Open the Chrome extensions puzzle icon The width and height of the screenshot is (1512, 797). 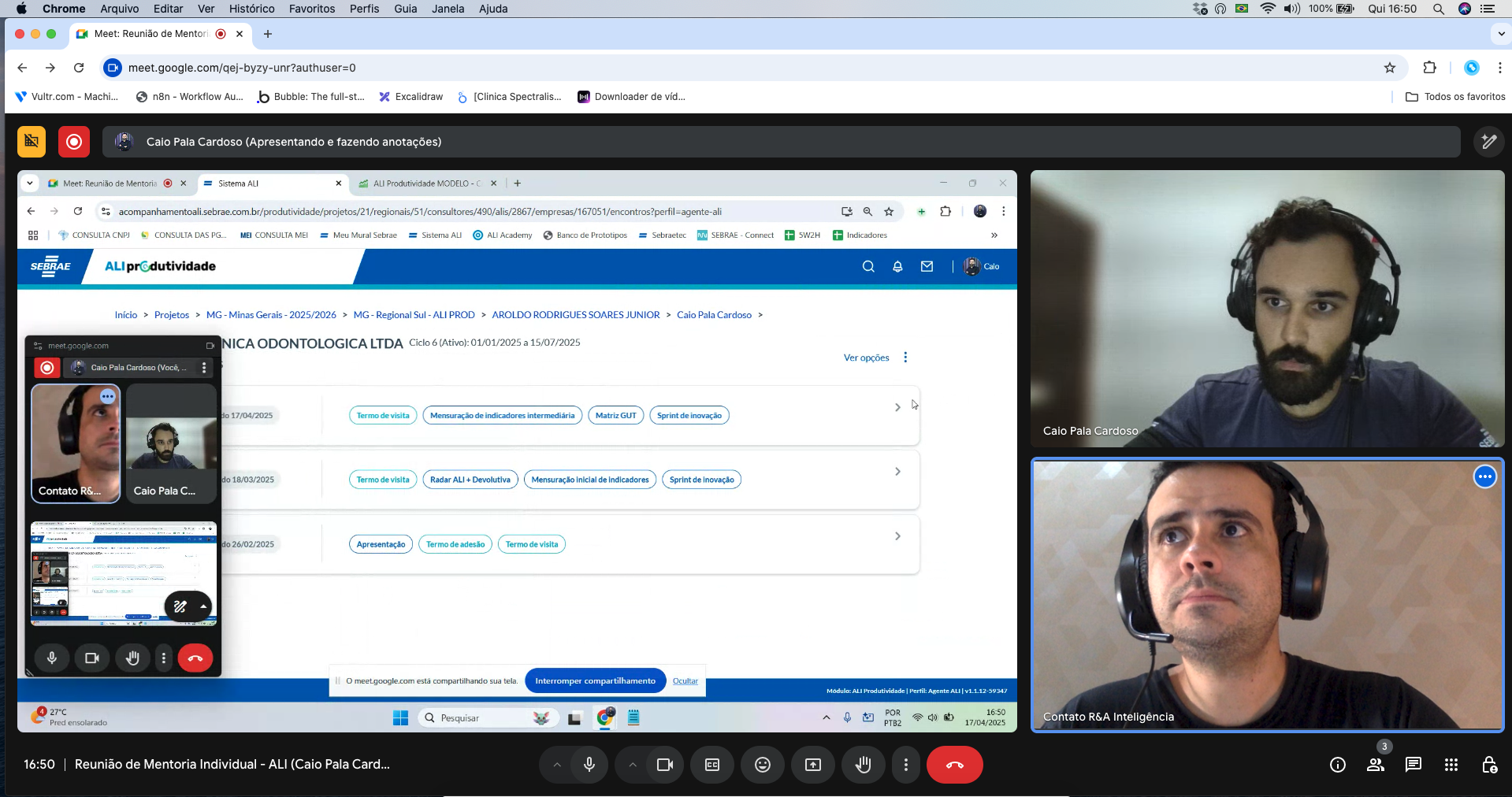1430,68
